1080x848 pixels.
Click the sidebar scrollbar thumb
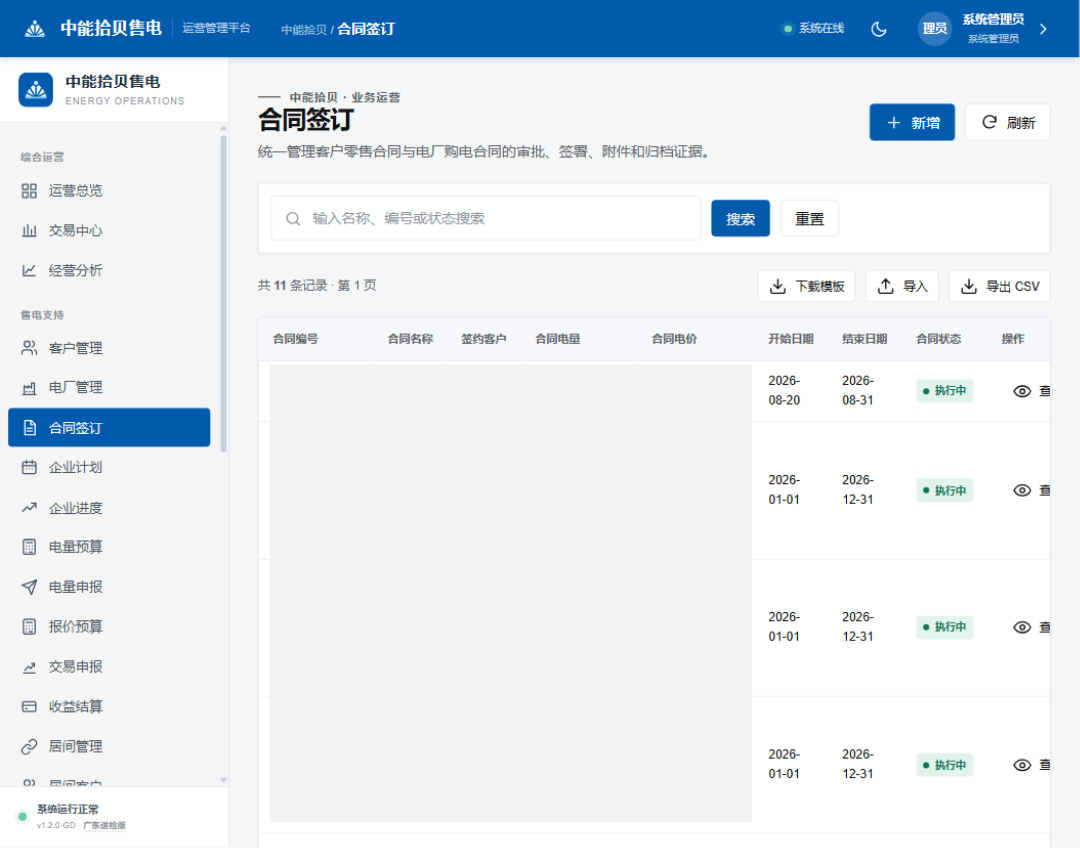tap(223, 293)
